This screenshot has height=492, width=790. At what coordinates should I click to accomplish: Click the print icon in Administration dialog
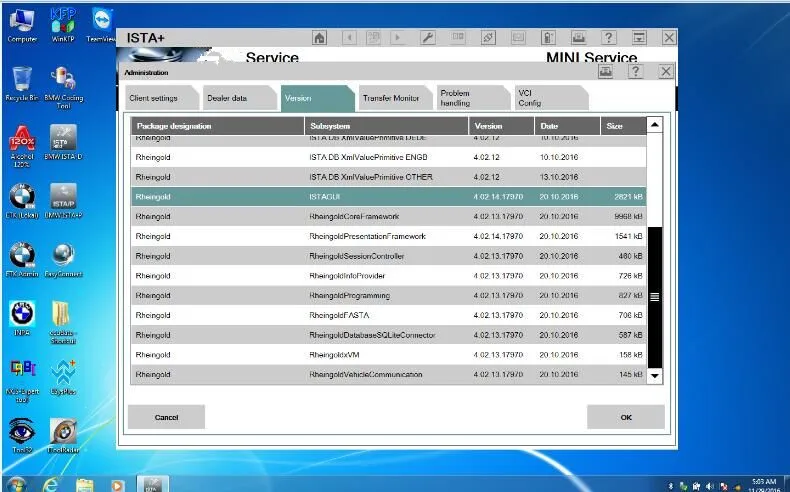(606, 72)
